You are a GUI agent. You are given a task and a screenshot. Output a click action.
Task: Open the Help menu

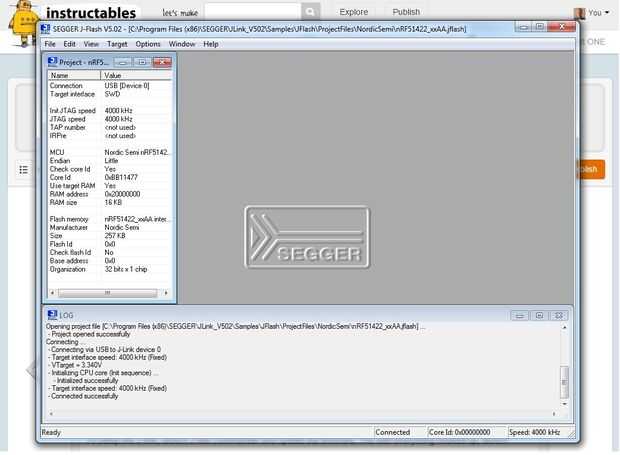[211, 44]
